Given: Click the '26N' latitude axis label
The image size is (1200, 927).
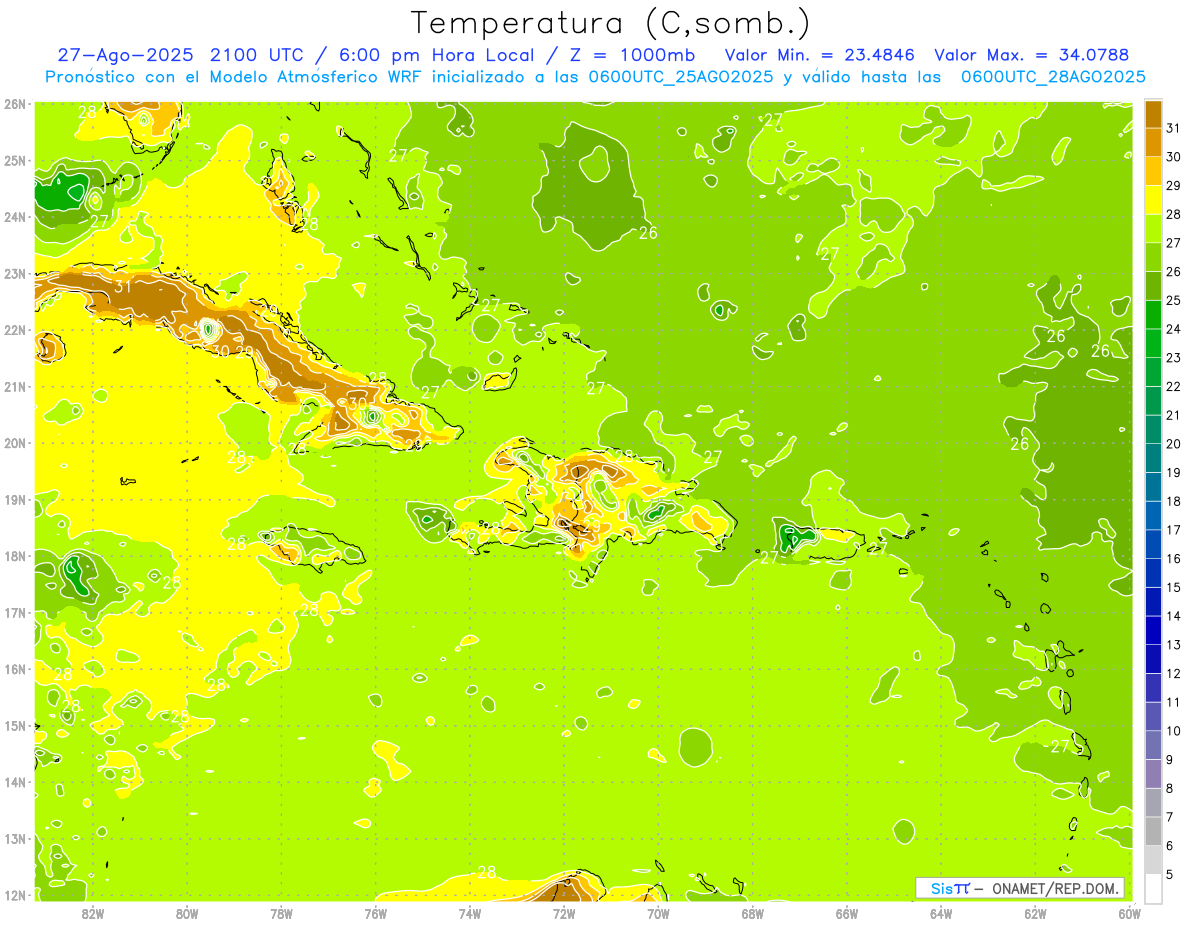Looking at the screenshot, I should [15, 104].
